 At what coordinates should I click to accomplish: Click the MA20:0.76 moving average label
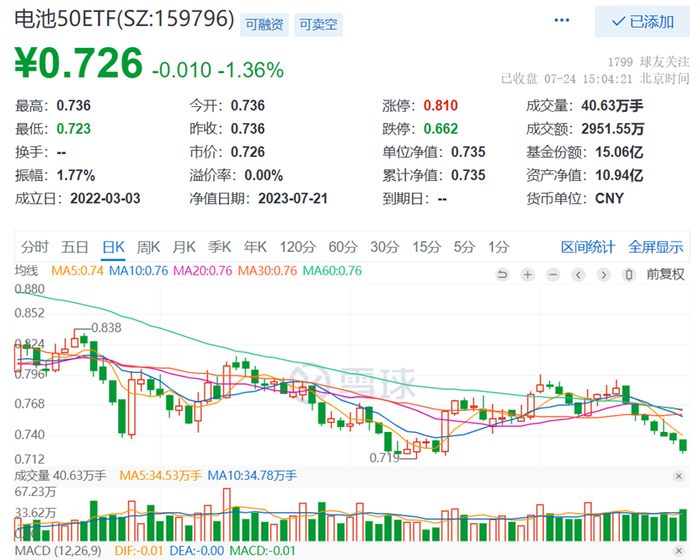[203, 271]
